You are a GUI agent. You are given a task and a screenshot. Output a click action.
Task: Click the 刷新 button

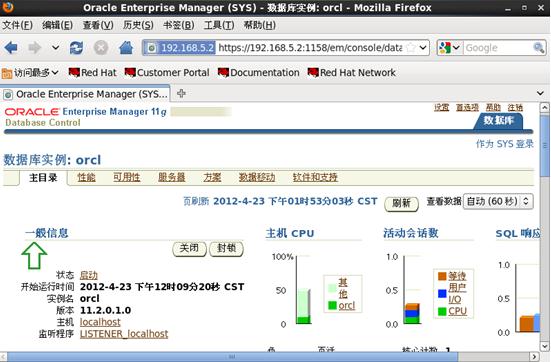tap(401, 203)
